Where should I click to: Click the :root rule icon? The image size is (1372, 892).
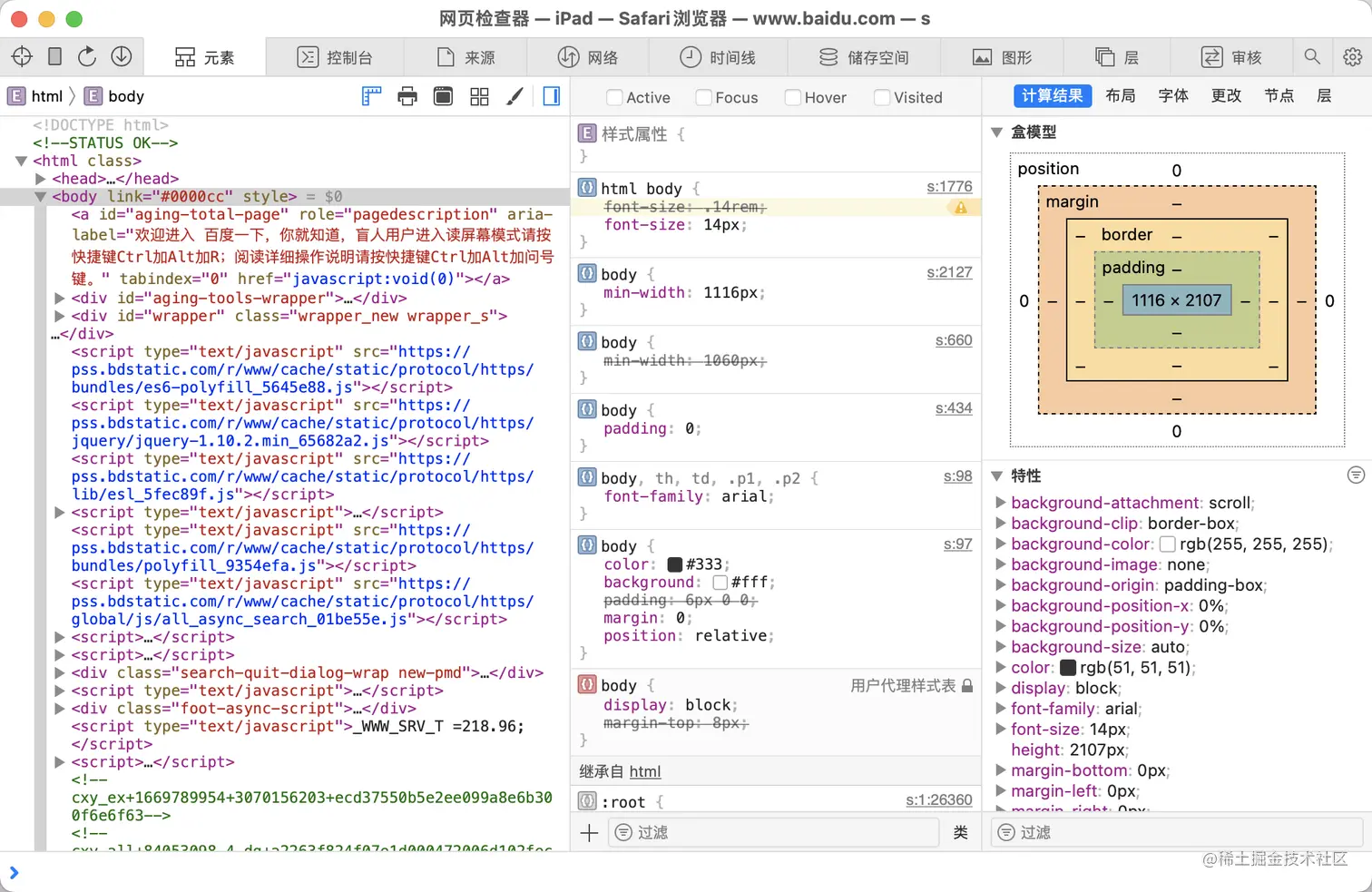587,801
